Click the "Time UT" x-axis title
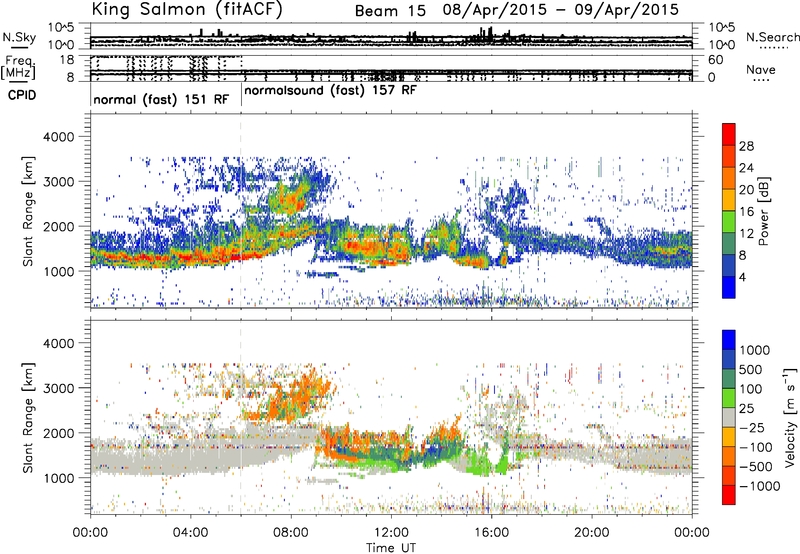The width and height of the screenshot is (800, 554). click(x=391, y=547)
